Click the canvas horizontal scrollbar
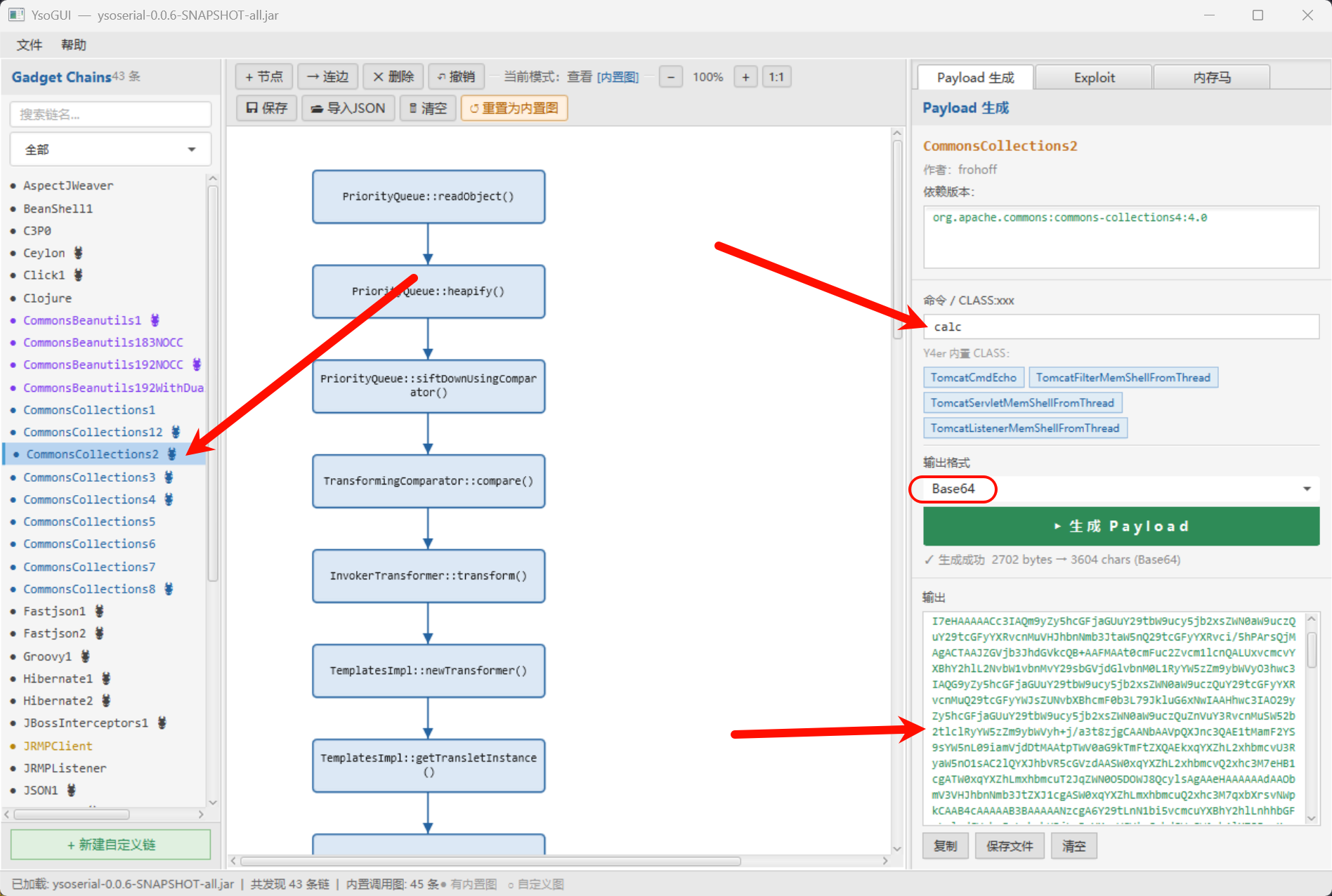Image resolution: width=1332 pixels, height=896 pixels. [x=490, y=861]
